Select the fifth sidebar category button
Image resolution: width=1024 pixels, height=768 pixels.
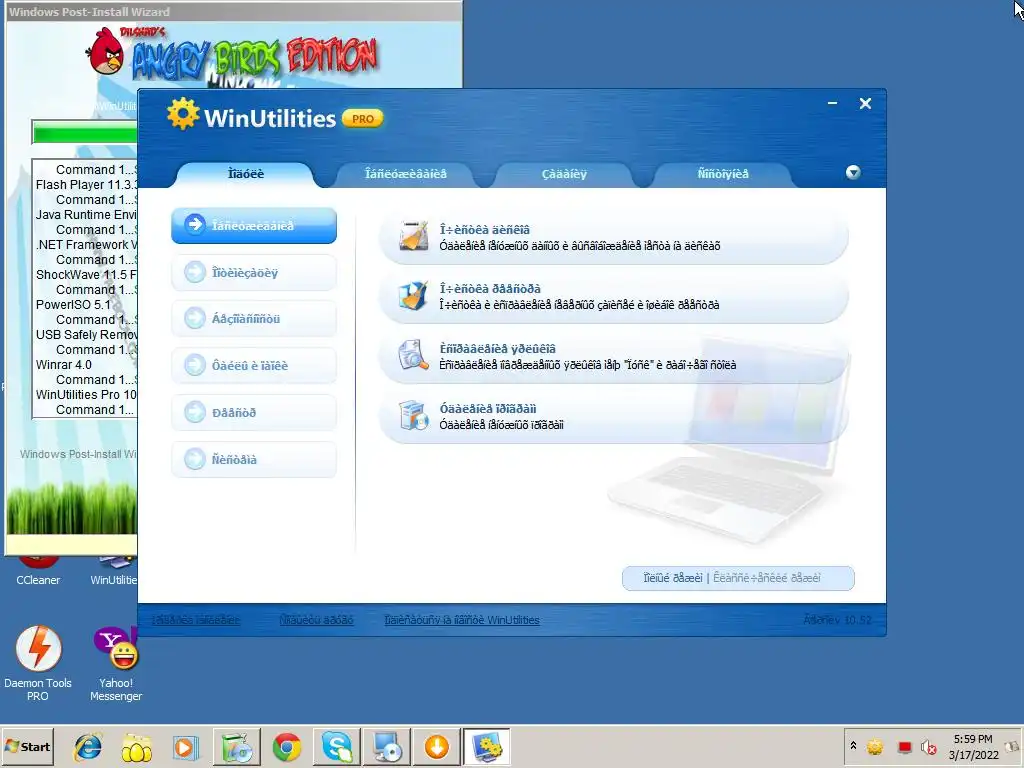point(254,412)
